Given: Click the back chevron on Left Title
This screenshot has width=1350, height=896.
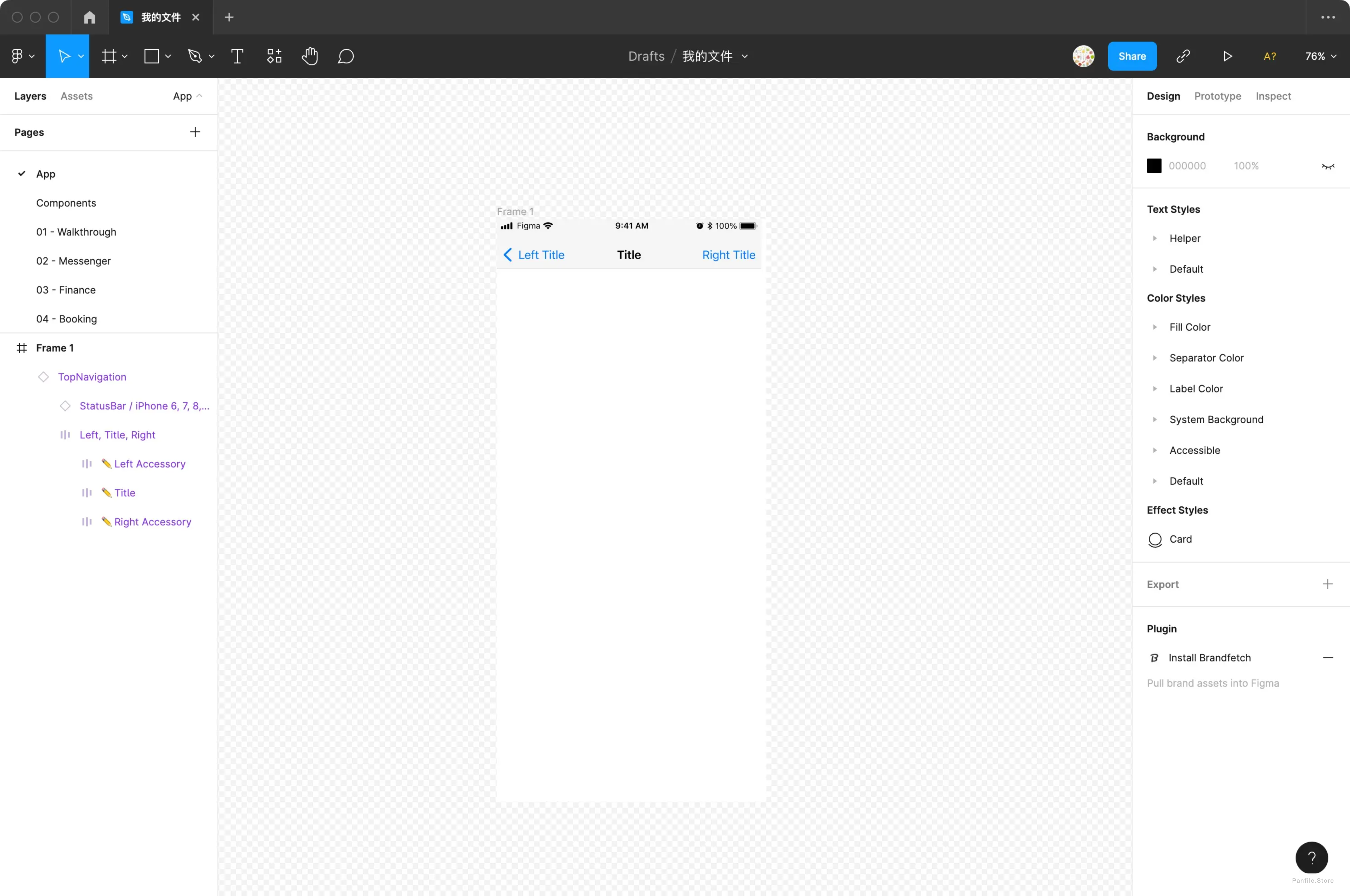Looking at the screenshot, I should coord(507,255).
